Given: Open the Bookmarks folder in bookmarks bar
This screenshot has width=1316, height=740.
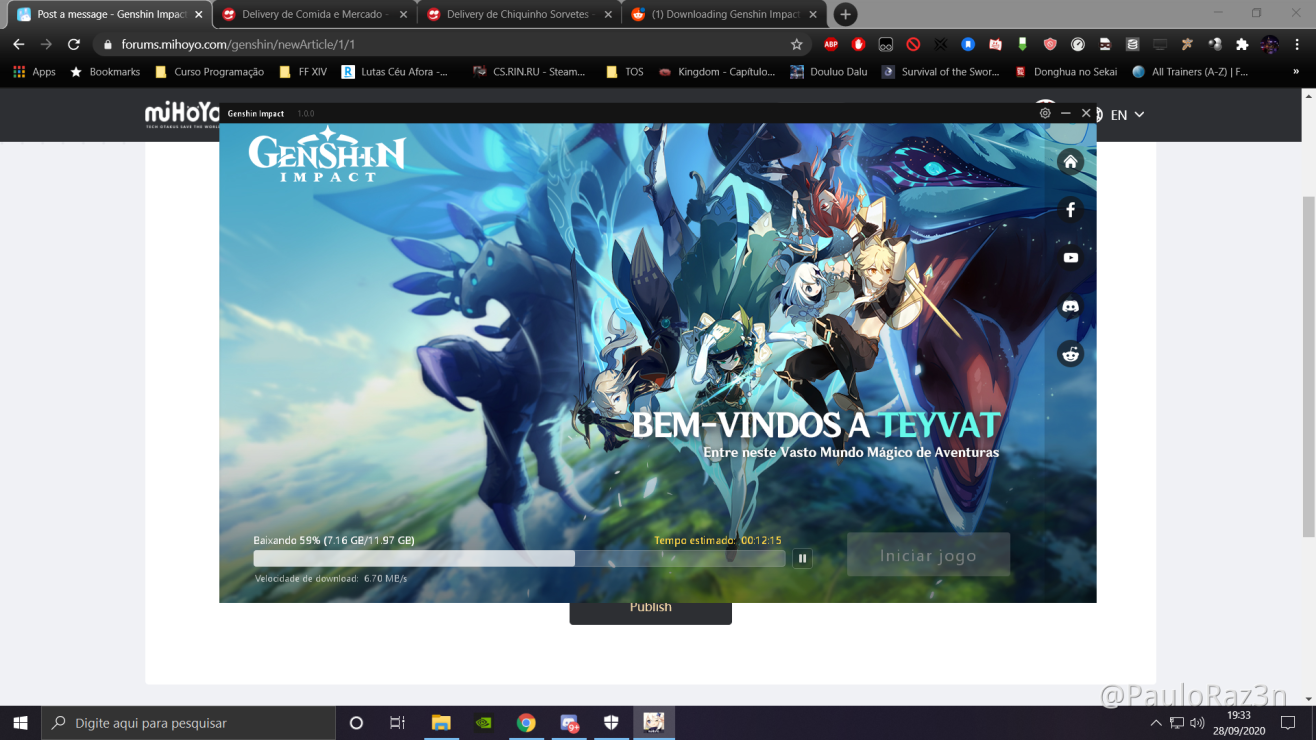Looking at the screenshot, I should [x=105, y=72].
